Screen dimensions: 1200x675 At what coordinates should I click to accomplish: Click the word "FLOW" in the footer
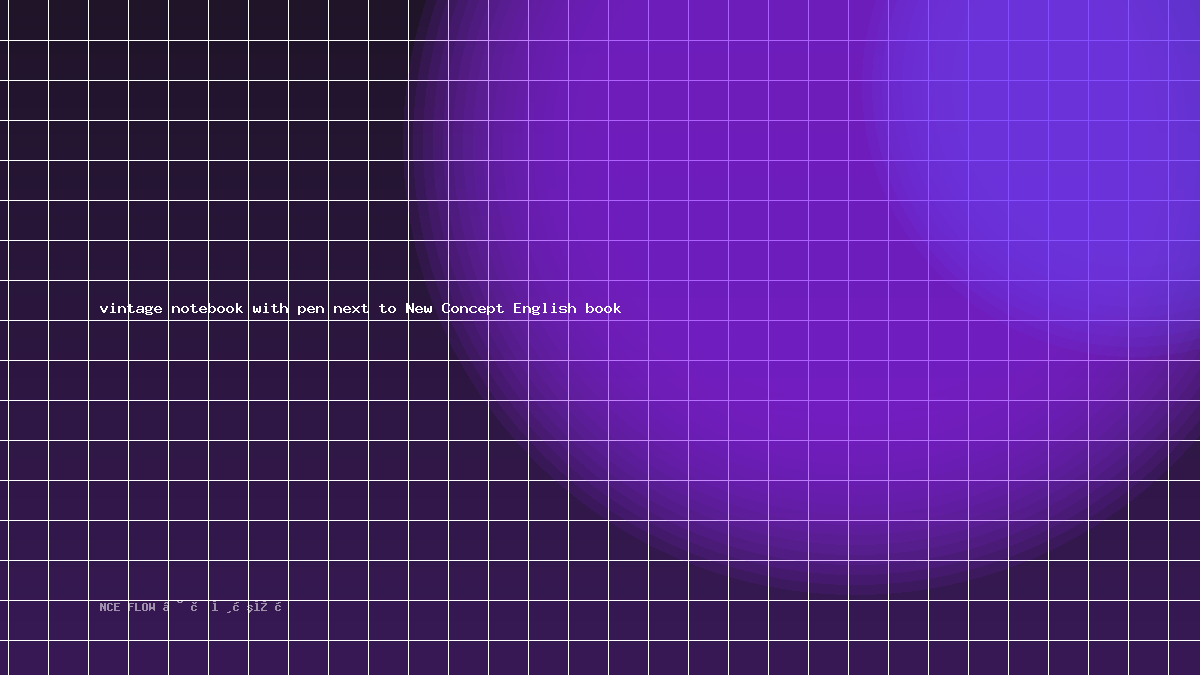[x=141, y=607]
